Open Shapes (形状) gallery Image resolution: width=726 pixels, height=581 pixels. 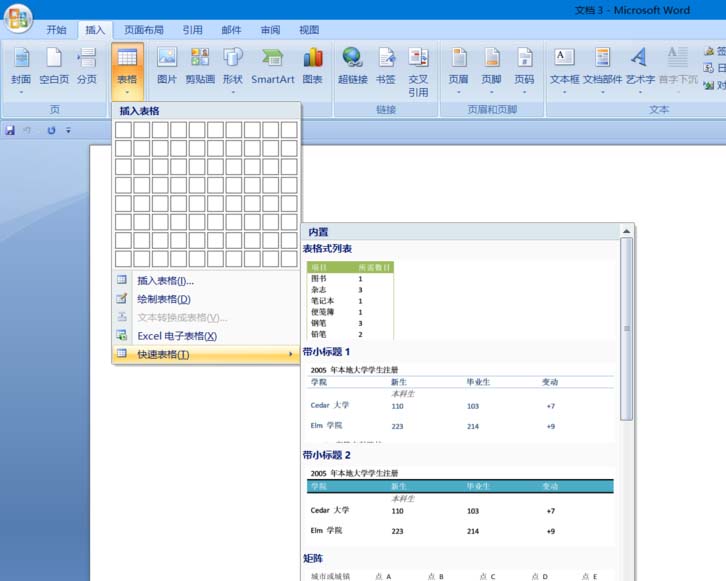click(232, 69)
